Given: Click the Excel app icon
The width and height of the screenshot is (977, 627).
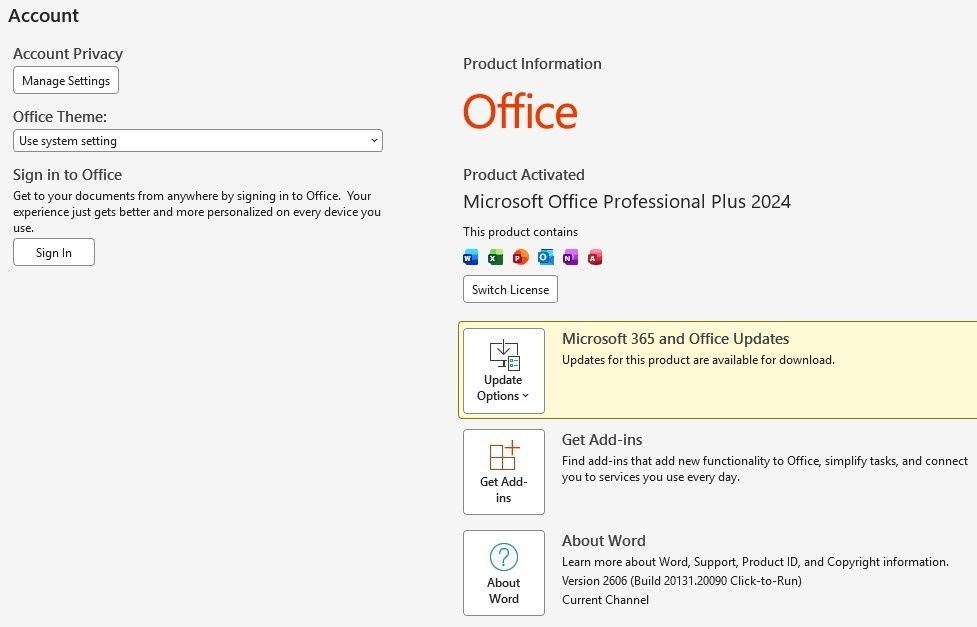Looking at the screenshot, I should tap(495, 257).
